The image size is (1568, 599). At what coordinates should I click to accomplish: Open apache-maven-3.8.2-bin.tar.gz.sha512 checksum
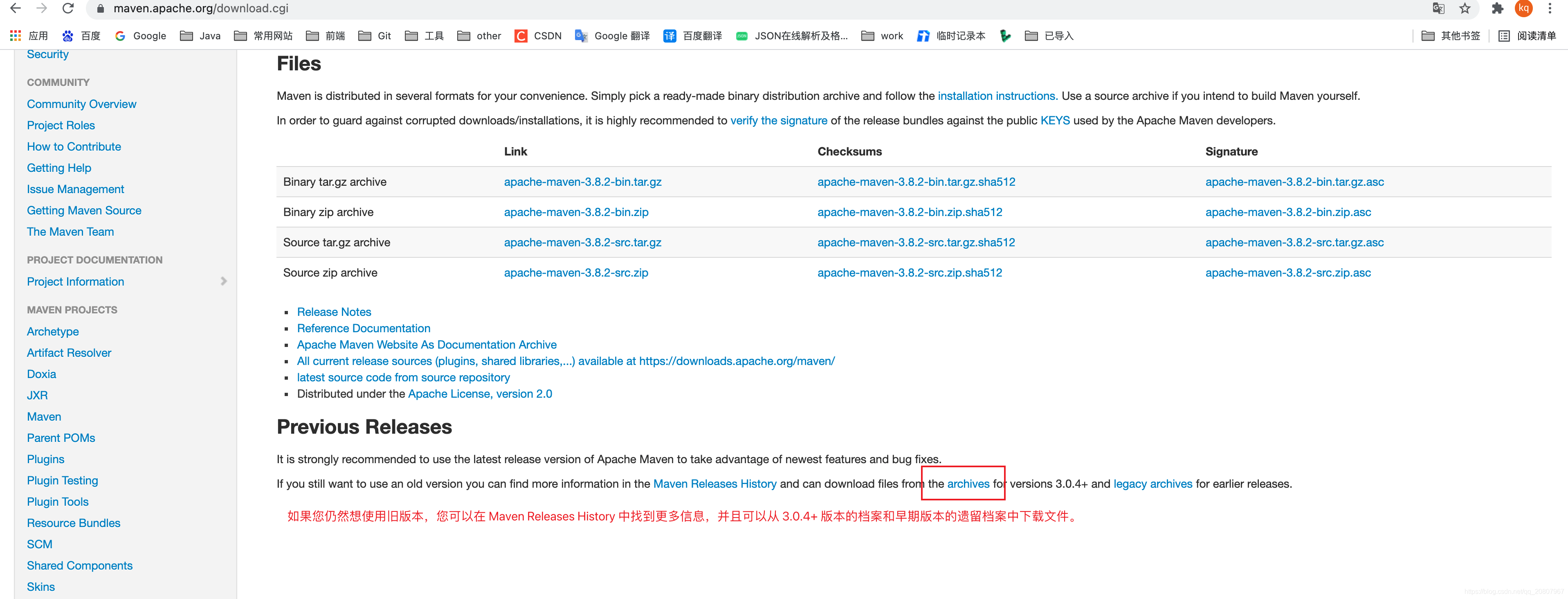tap(915, 181)
